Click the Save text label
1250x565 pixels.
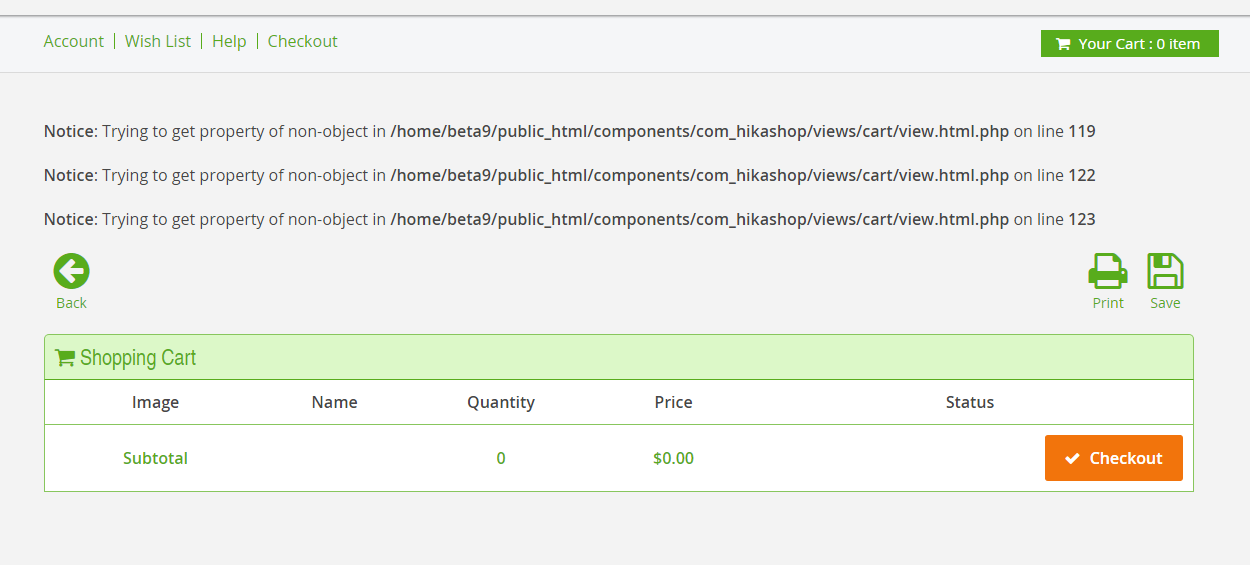(1165, 303)
